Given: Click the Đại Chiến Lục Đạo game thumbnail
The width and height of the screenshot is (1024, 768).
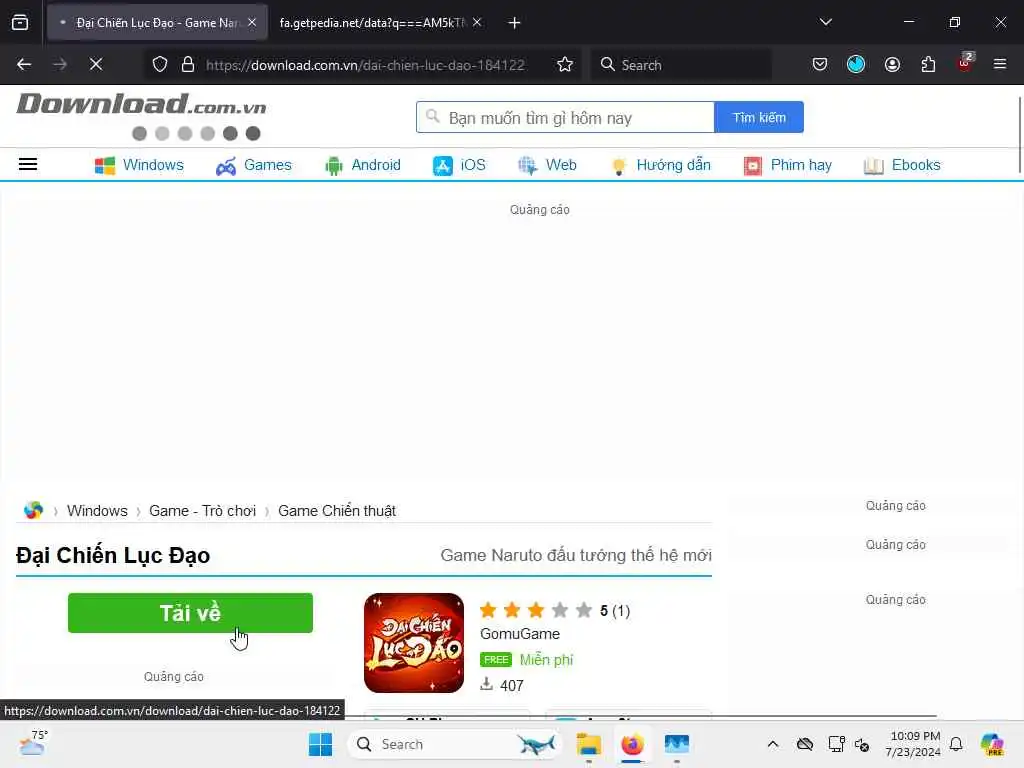Looking at the screenshot, I should point(414,643).
